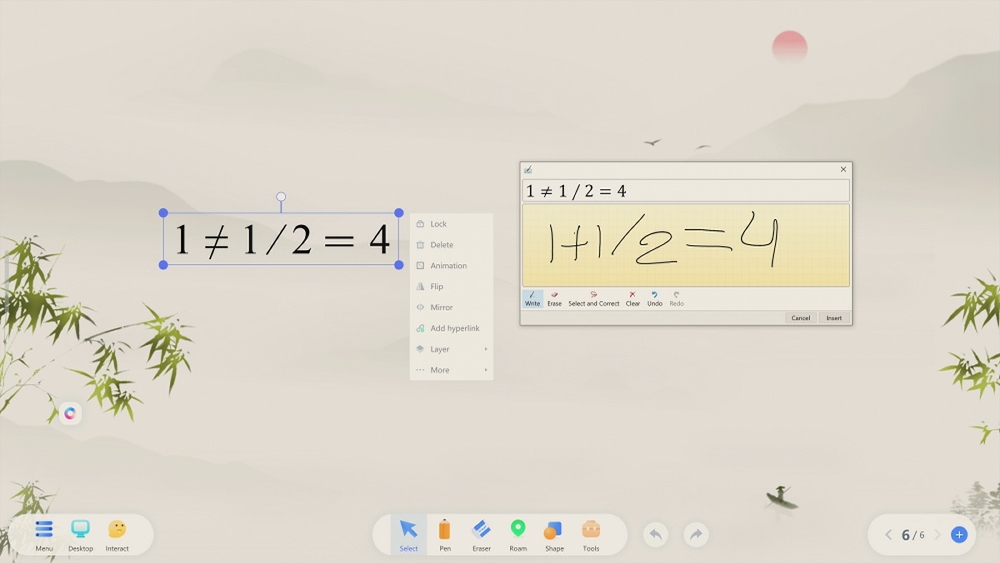Choose the Pen tool

tap(445, 535)
